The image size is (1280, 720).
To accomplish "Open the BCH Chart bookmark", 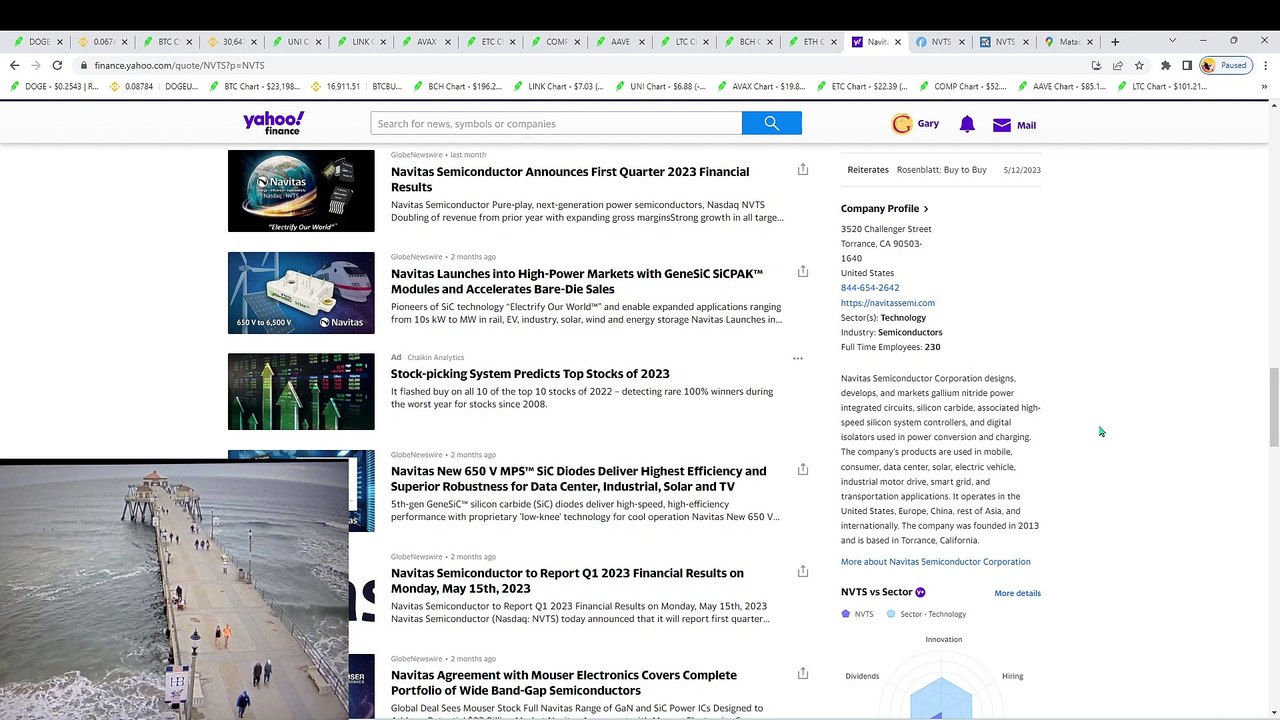I will (x=458, y=86).
